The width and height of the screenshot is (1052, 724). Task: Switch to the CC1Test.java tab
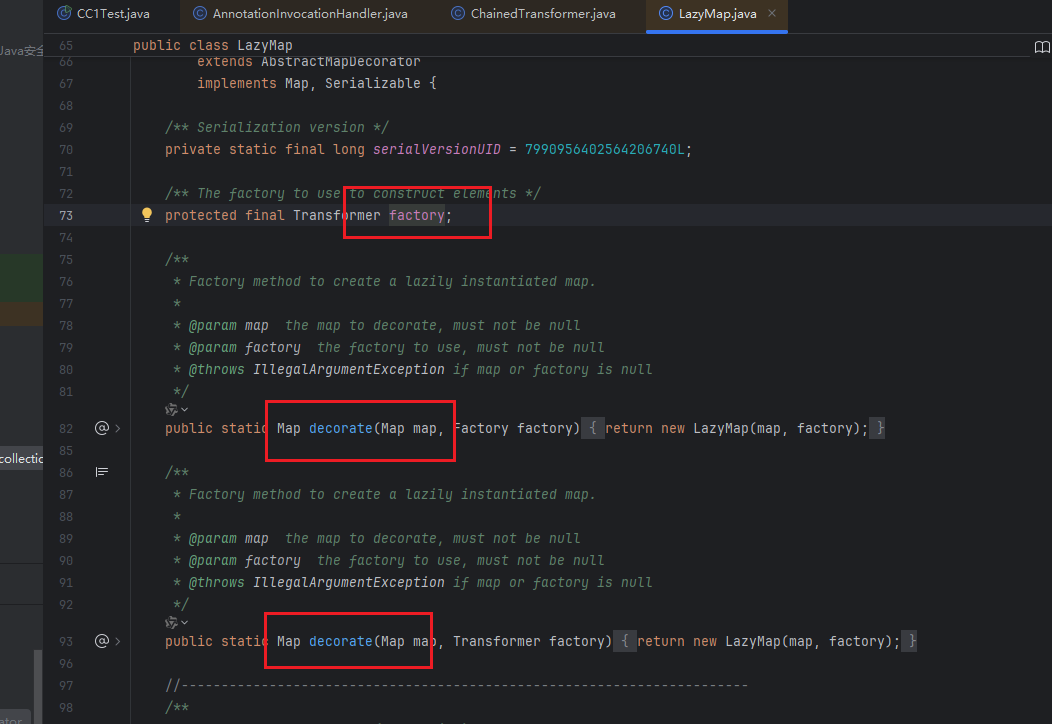pyautogui.click(x=113, y=14)
